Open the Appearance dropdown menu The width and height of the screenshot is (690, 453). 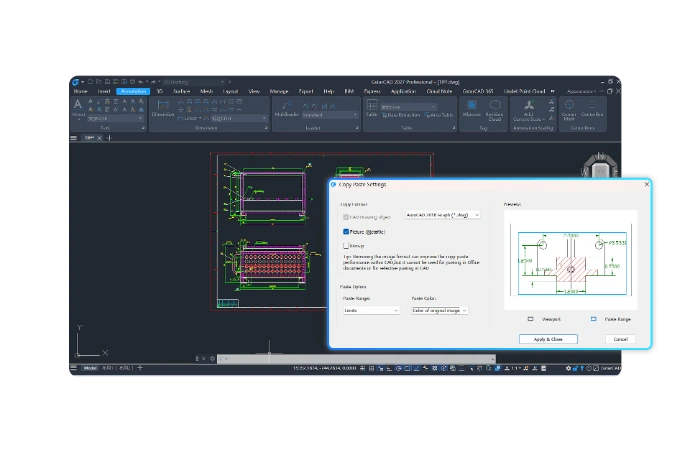pyautogui.click(x=581, y=91)
